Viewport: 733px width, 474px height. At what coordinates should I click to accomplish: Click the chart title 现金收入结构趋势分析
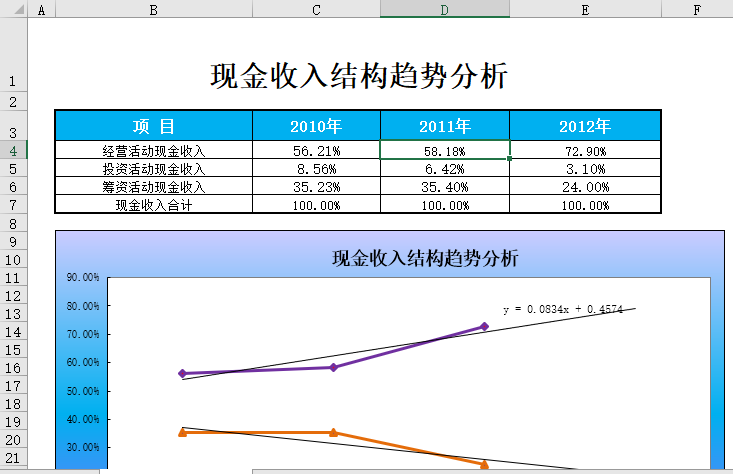(x=425, y=259)
